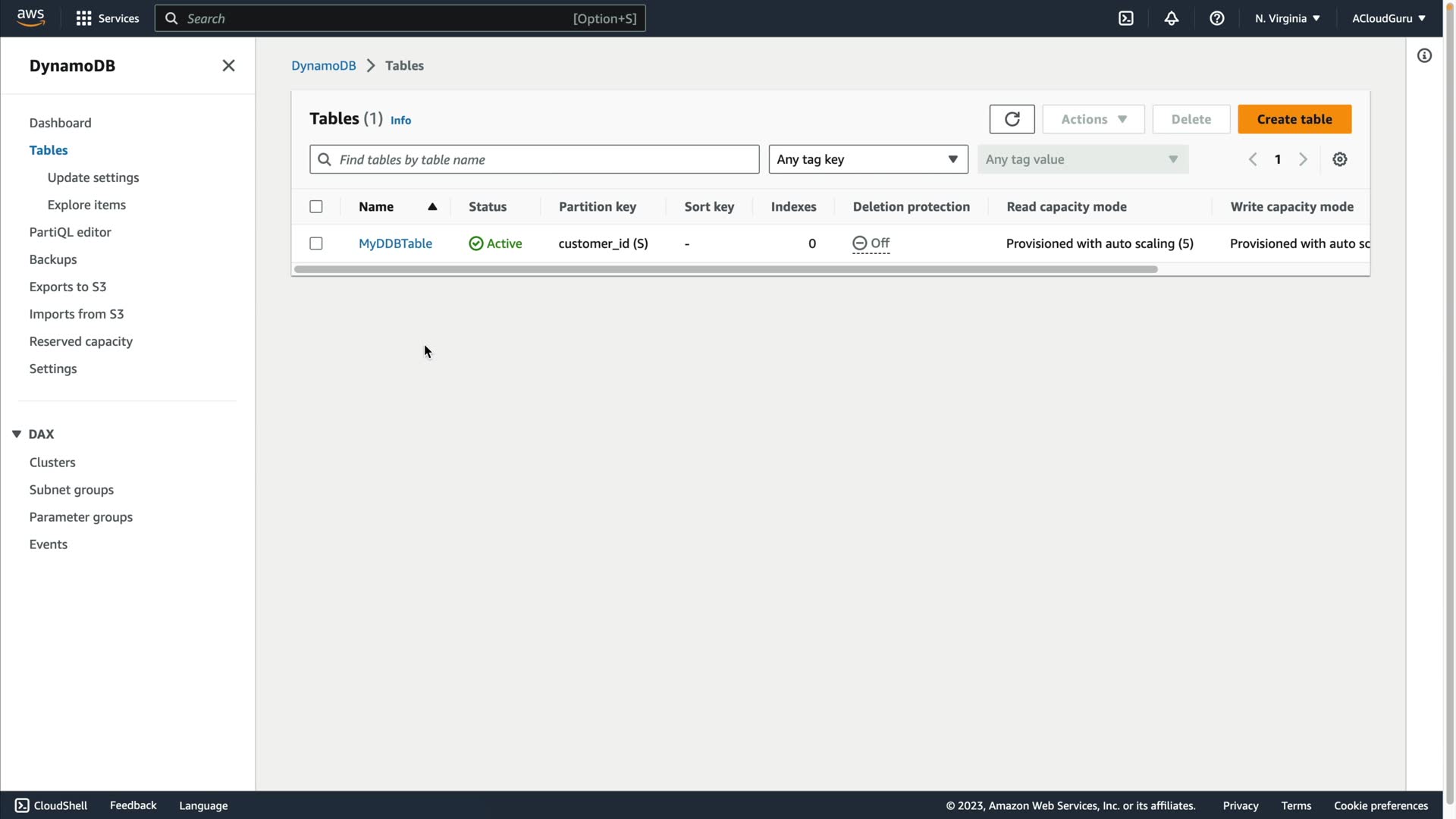Click the horizontal table scrollbar

coord(725,269)
